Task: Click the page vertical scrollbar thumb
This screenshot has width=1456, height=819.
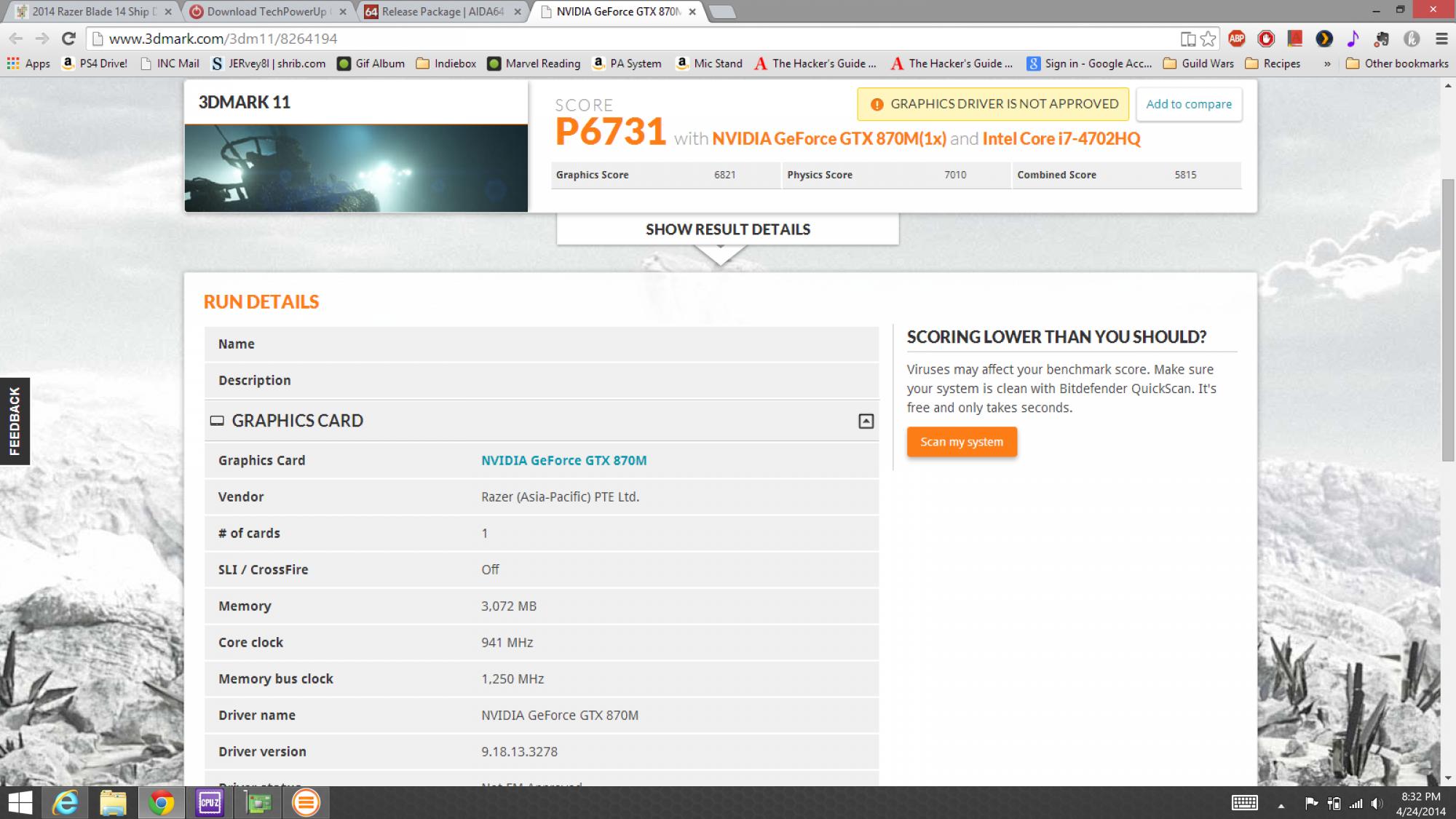Action: [1448, 319]
